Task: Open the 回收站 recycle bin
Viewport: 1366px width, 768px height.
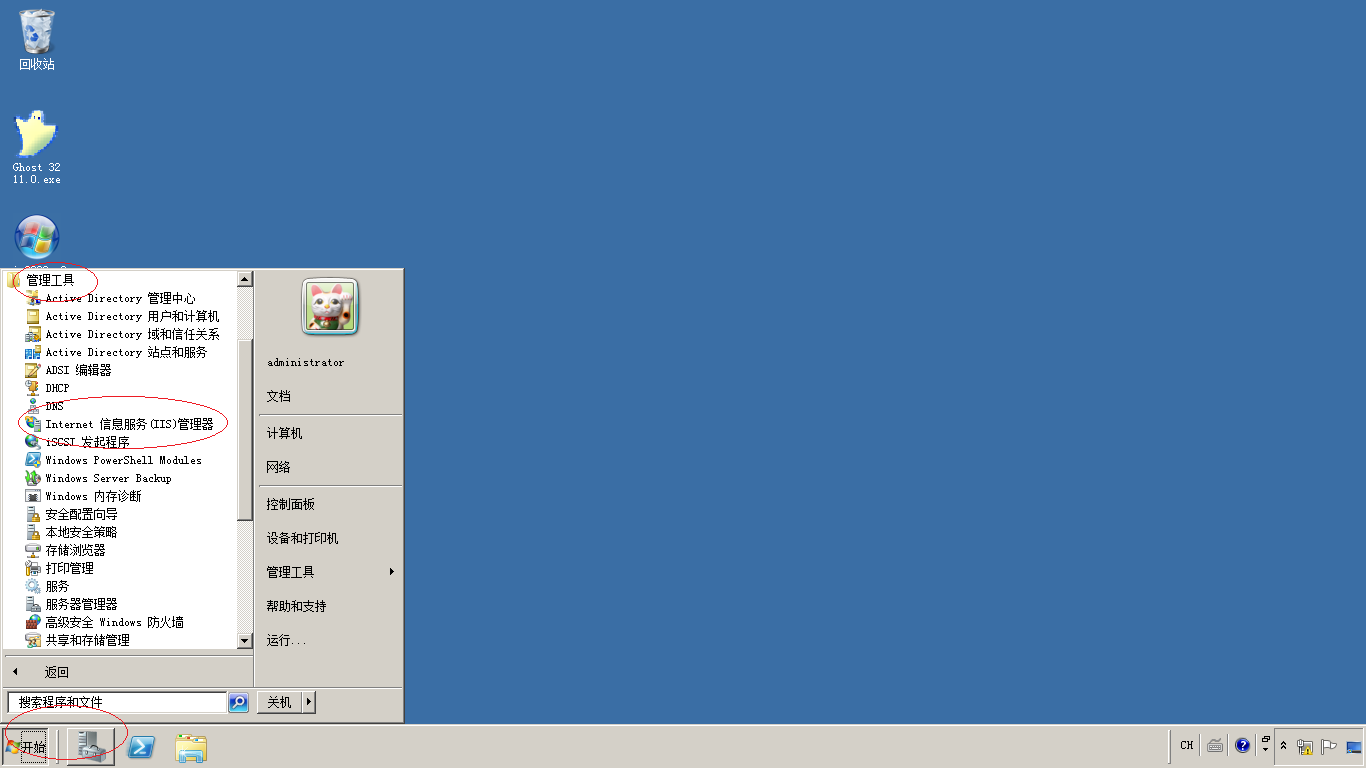Action: [x=35, y=30]
